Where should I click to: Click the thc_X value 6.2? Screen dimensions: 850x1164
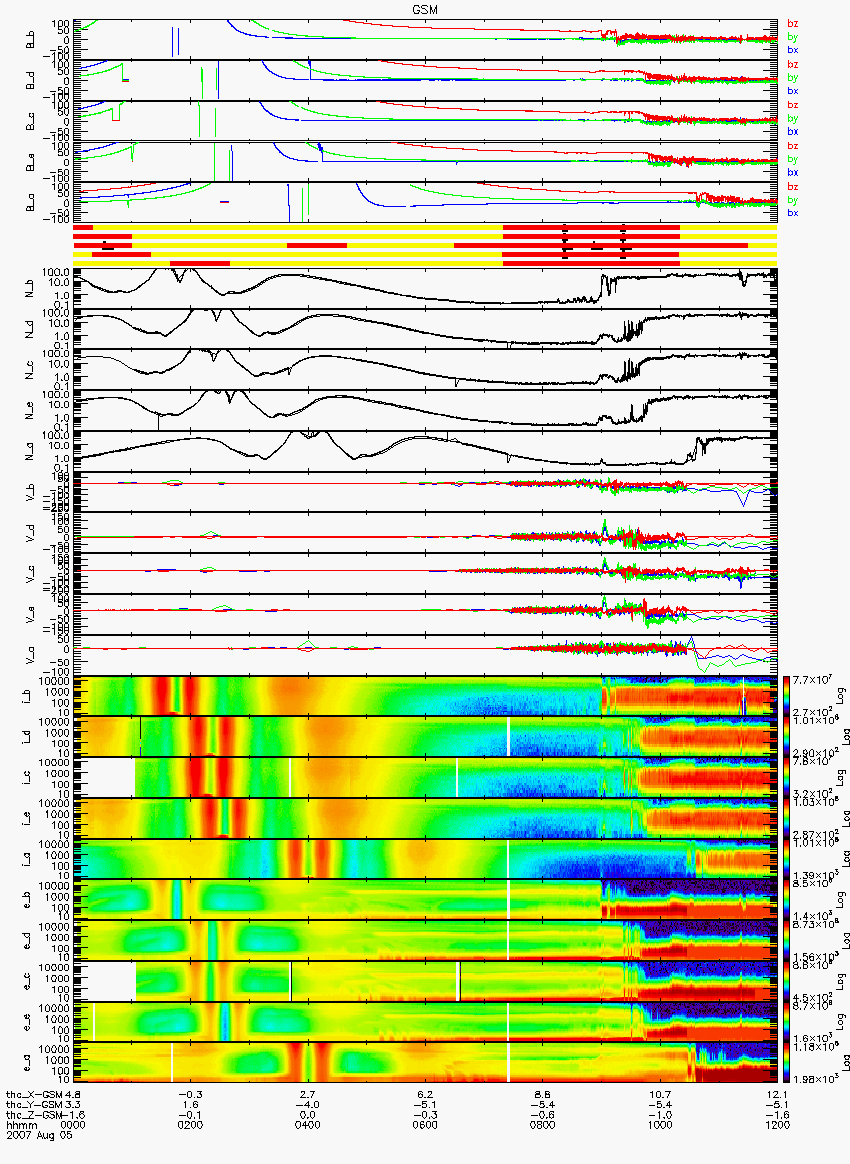425,1095
